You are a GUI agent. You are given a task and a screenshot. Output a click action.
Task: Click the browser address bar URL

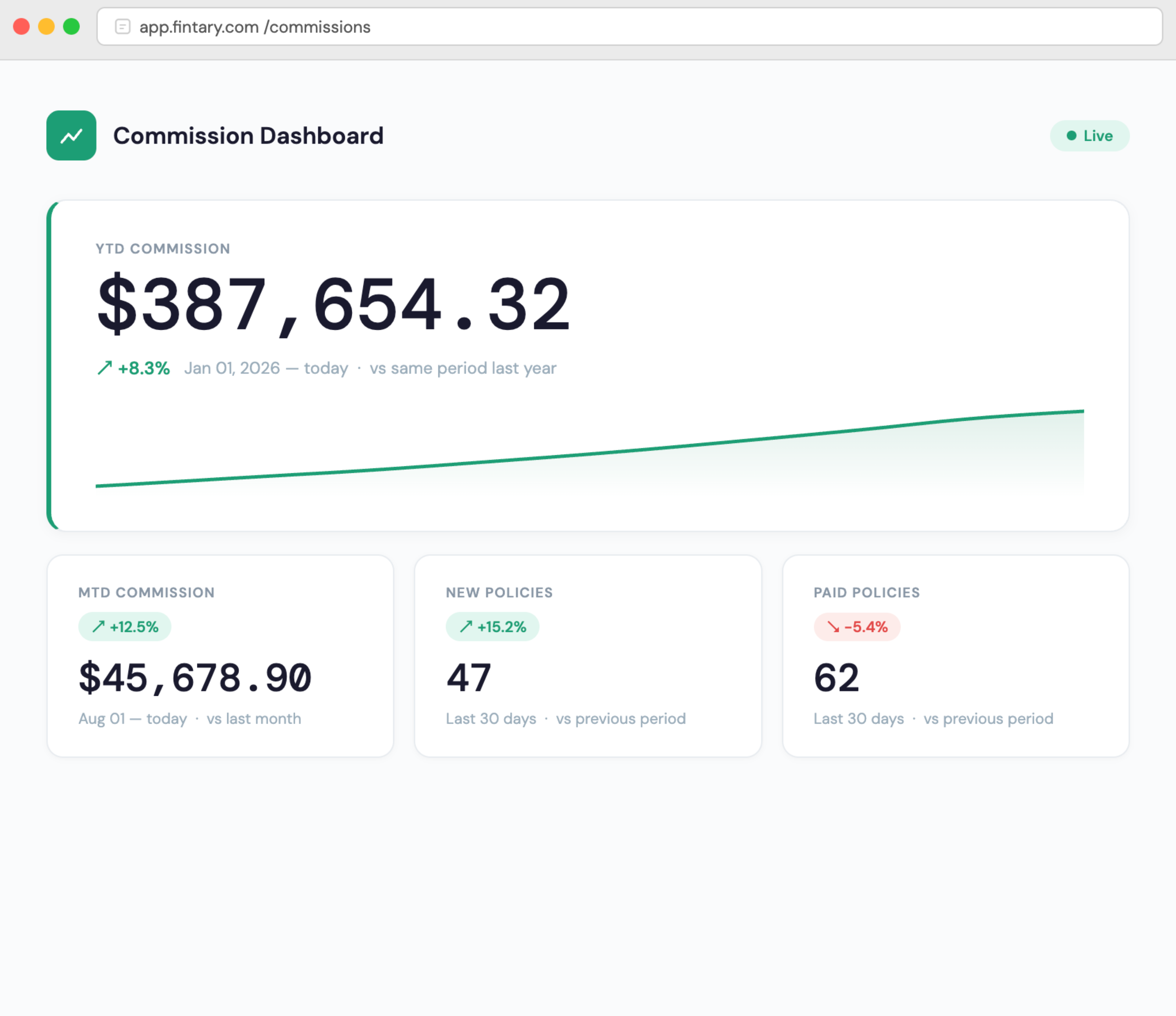coord(255,27)
